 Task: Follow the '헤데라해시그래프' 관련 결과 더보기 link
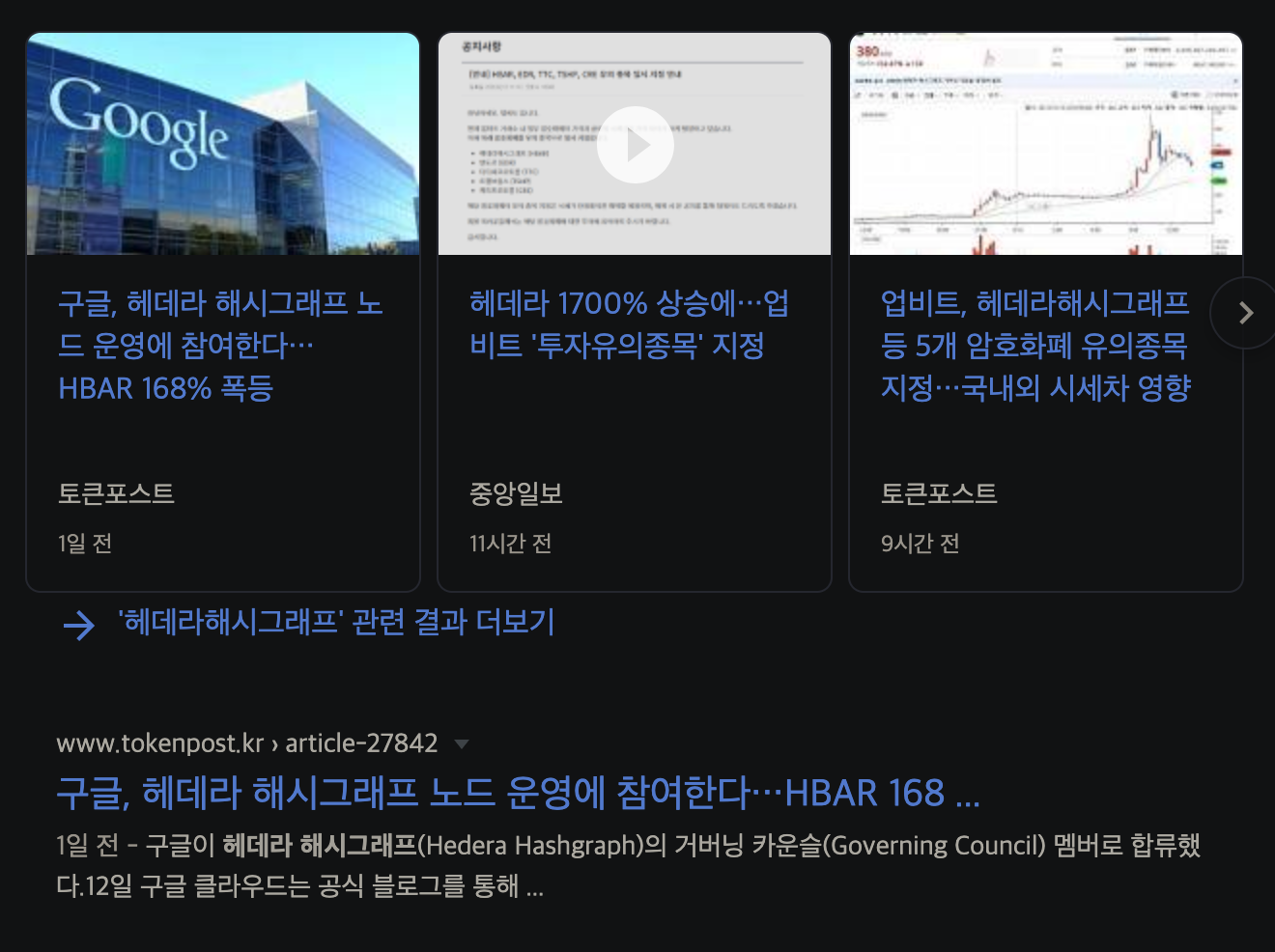(x=336, y=622)
